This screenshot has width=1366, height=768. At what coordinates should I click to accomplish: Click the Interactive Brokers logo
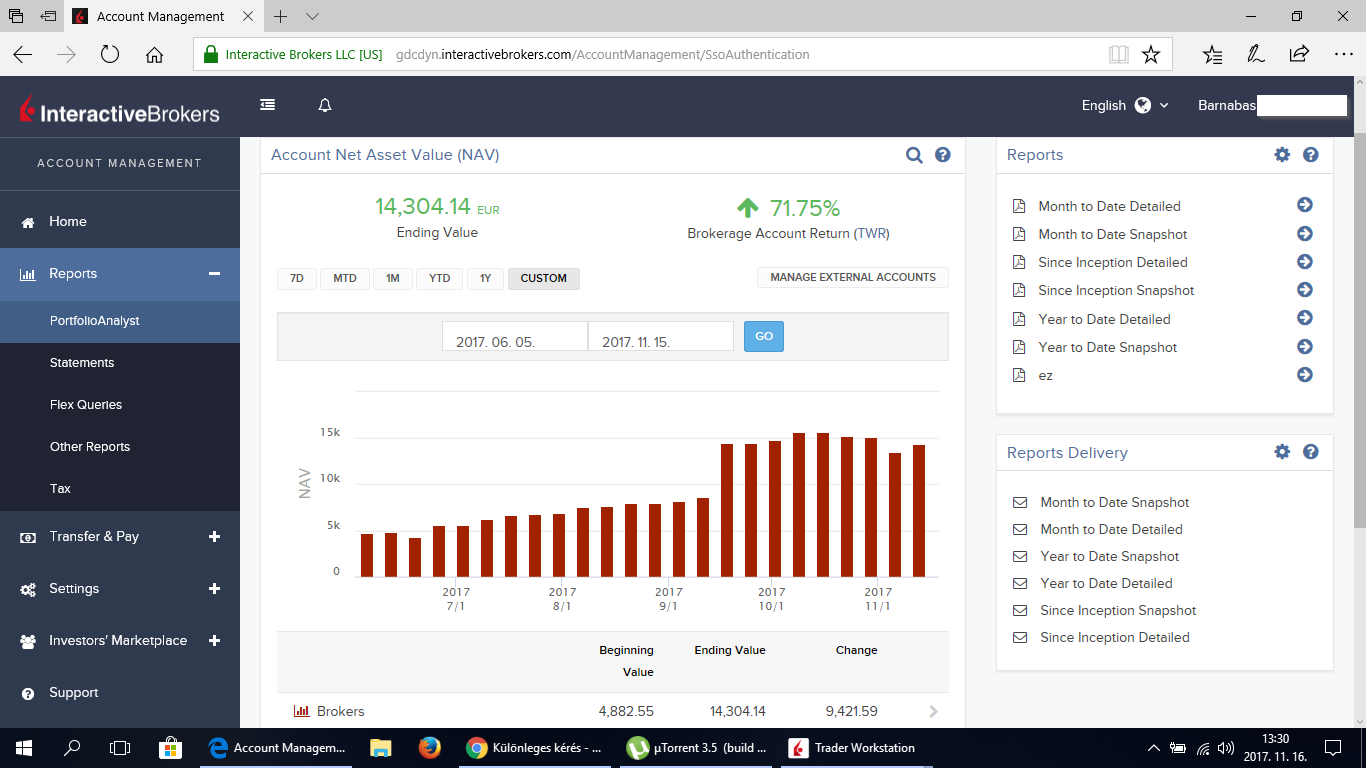click(x=120, y=111)
